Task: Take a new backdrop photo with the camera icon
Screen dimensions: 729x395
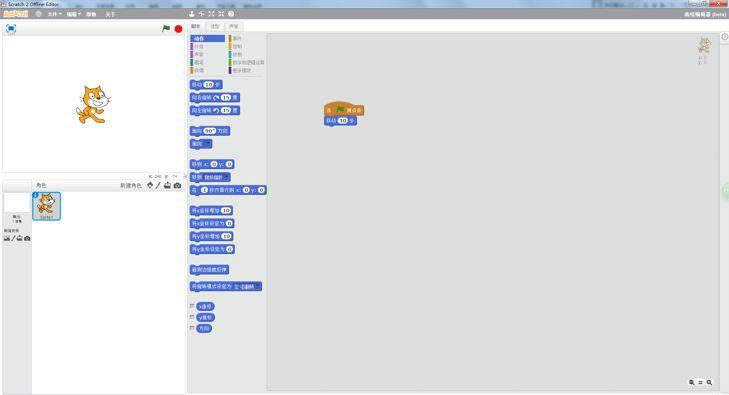Action: tap(27, 238)
